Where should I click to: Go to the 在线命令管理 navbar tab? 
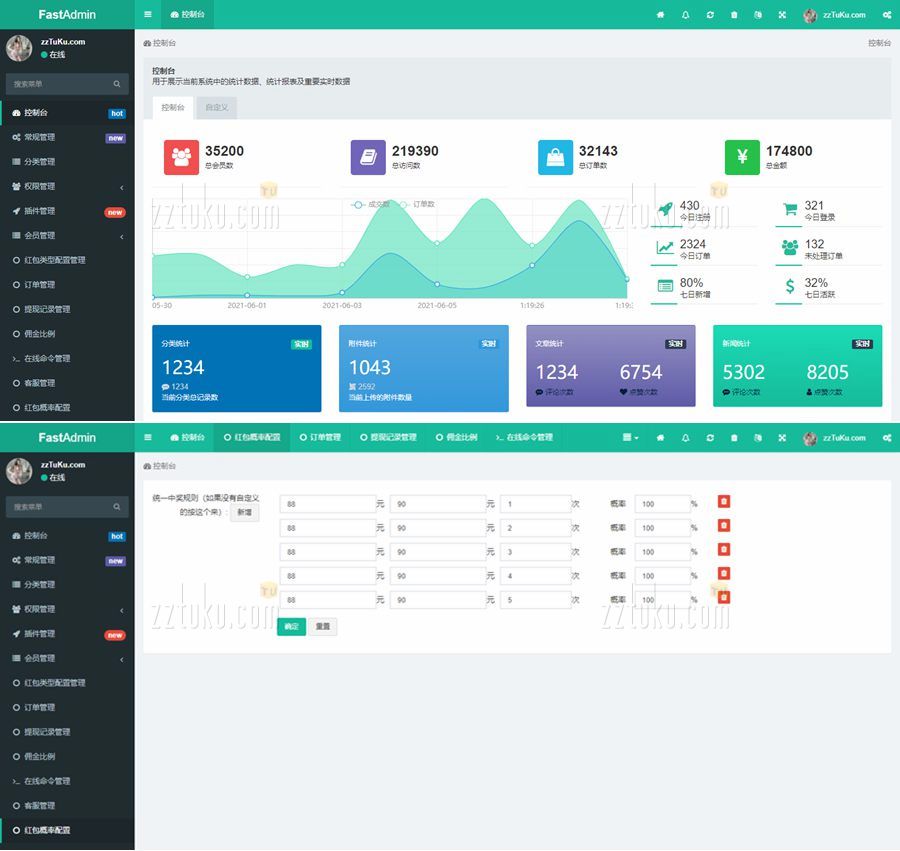pyautogui.click(x=524, y=438)
